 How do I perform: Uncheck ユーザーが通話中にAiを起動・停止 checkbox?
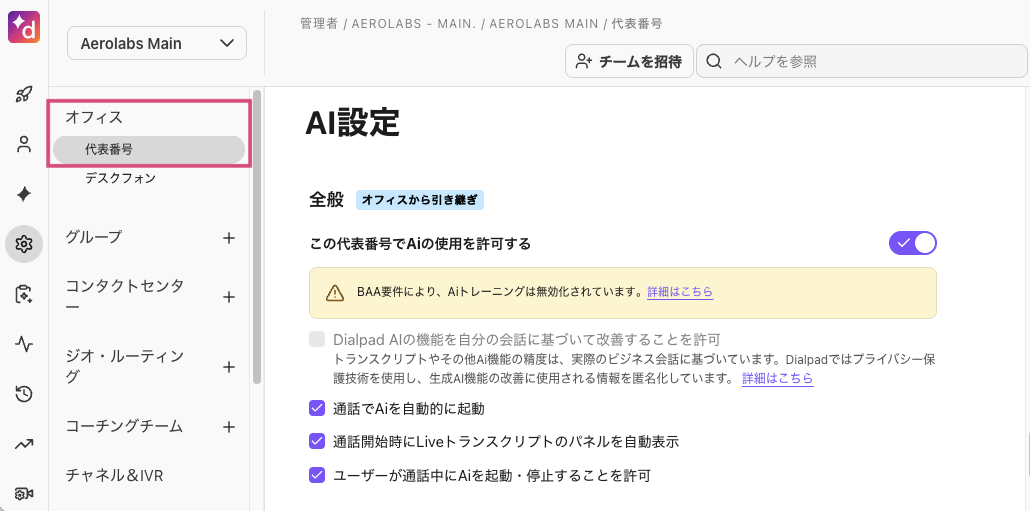[x=317, y=475]
